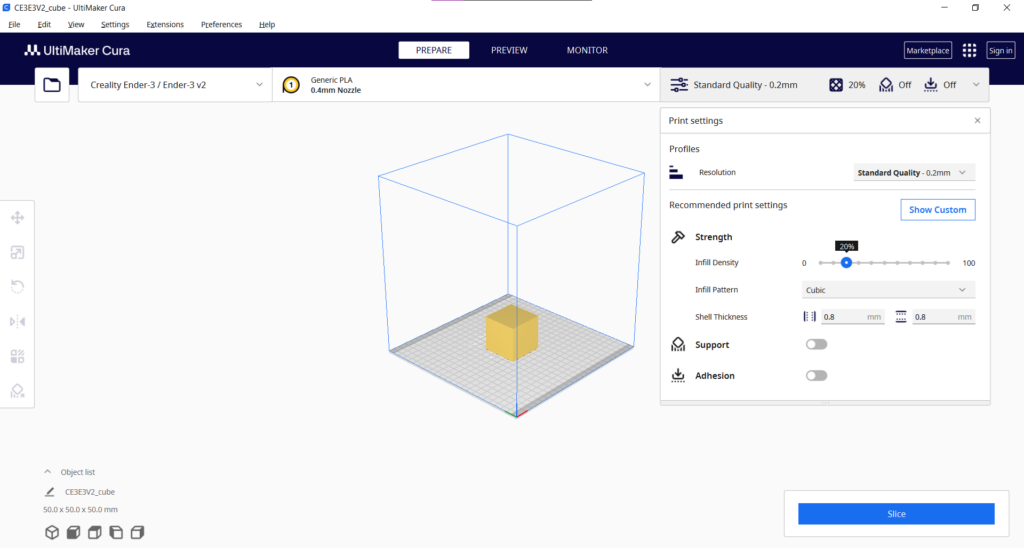Open the Edit menu
Viewport: 1024px width, 548px height.
tap(44, 24)
